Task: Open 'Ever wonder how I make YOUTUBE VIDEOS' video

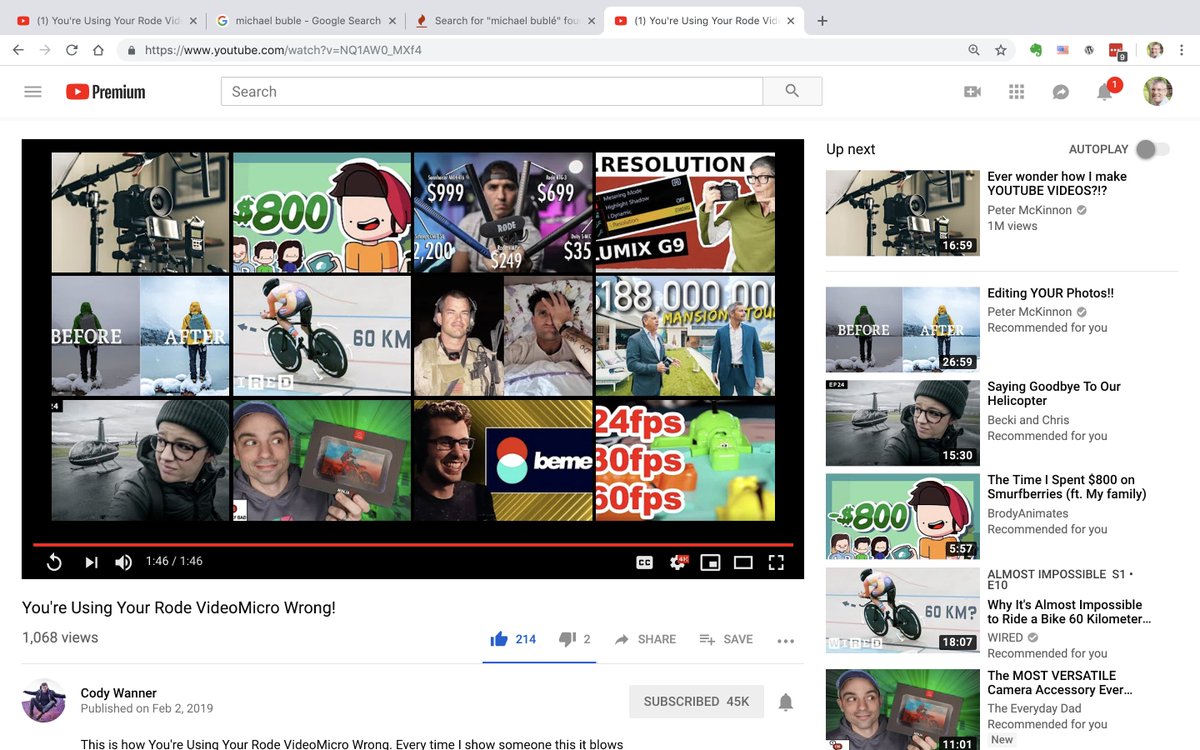Action: [1056, 184]
